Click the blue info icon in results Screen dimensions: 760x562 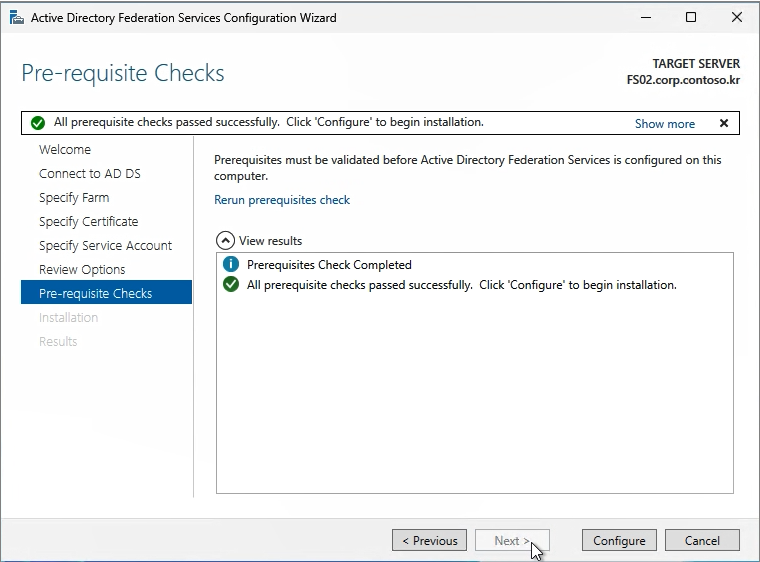click(231, 264)
